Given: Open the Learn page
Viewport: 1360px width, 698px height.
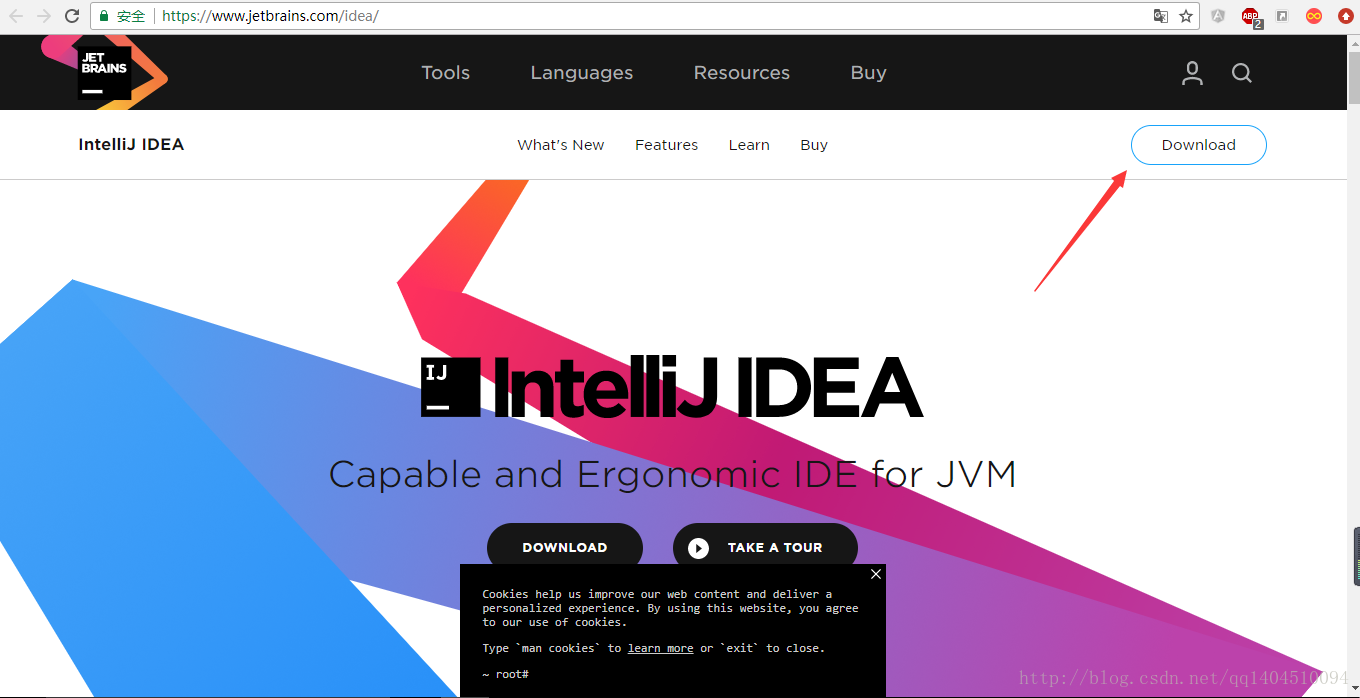Looking at the screenshot, I should coord(749,145).
